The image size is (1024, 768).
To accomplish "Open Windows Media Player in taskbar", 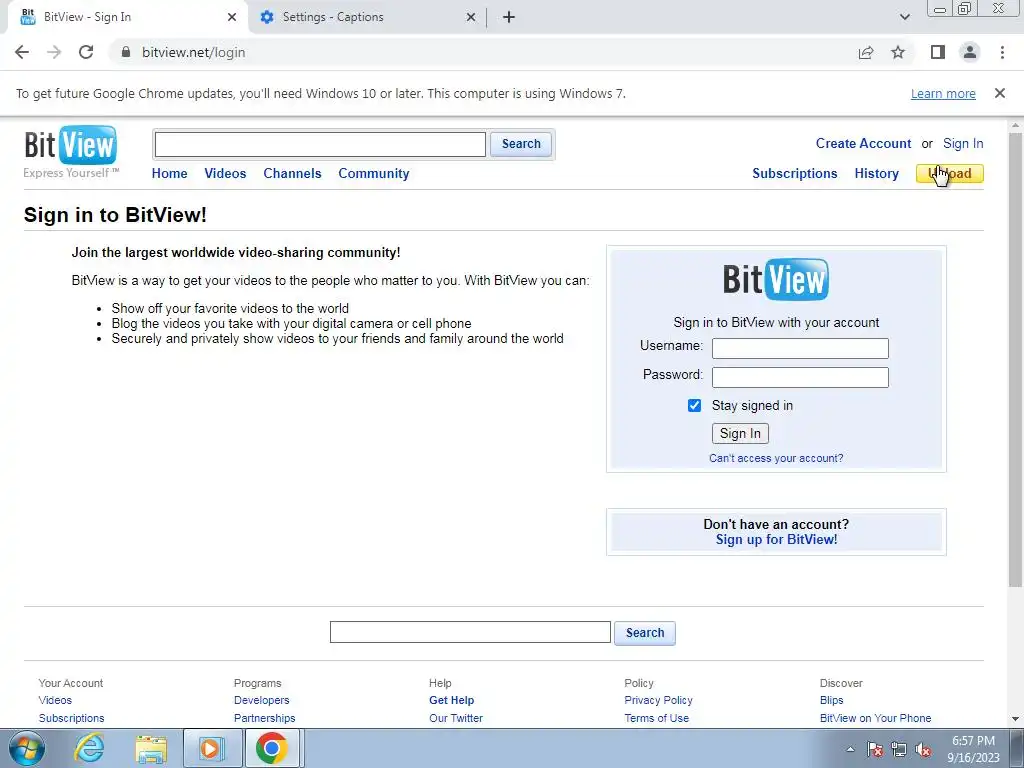I will pyautogui.click(x=212, y=748).
